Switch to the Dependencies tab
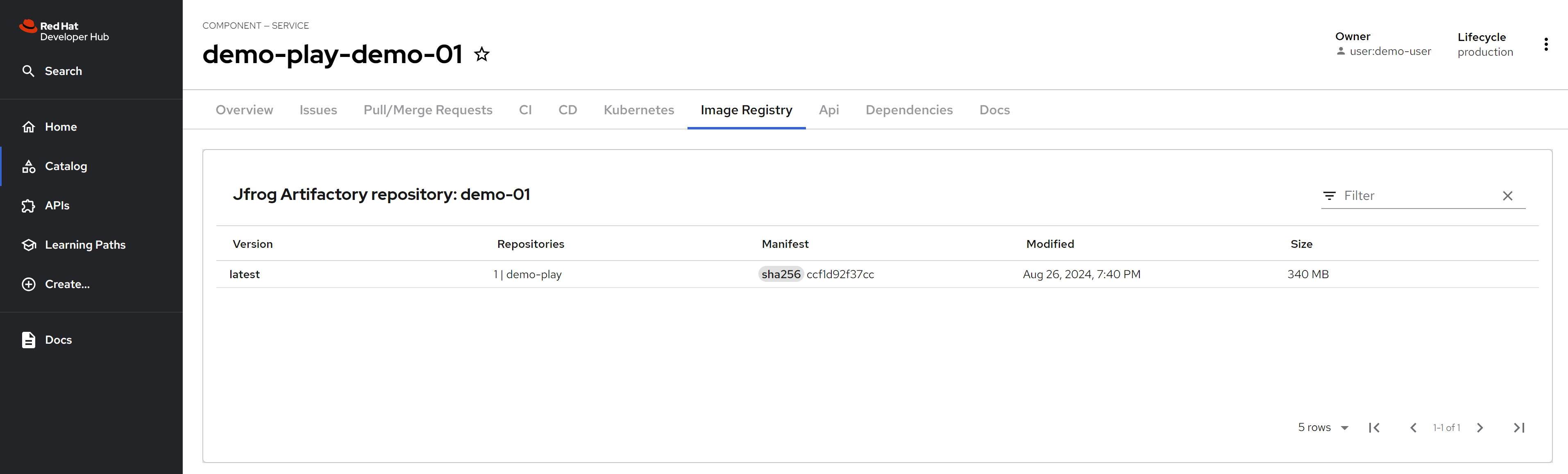Screen dimensions: 1568x474 click(909, 110)
